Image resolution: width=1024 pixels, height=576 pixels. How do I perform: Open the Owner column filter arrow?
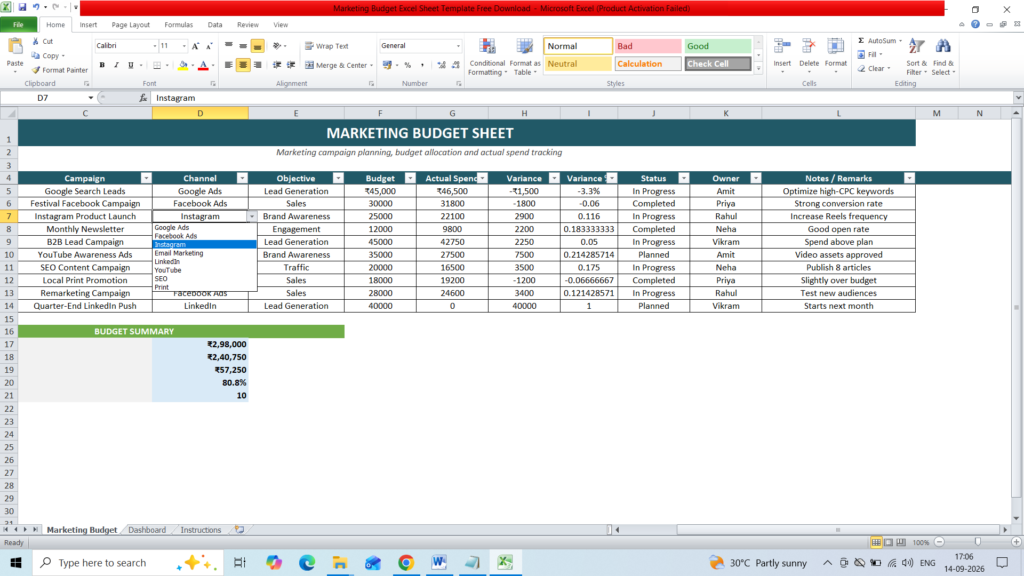tap(755, 178)
